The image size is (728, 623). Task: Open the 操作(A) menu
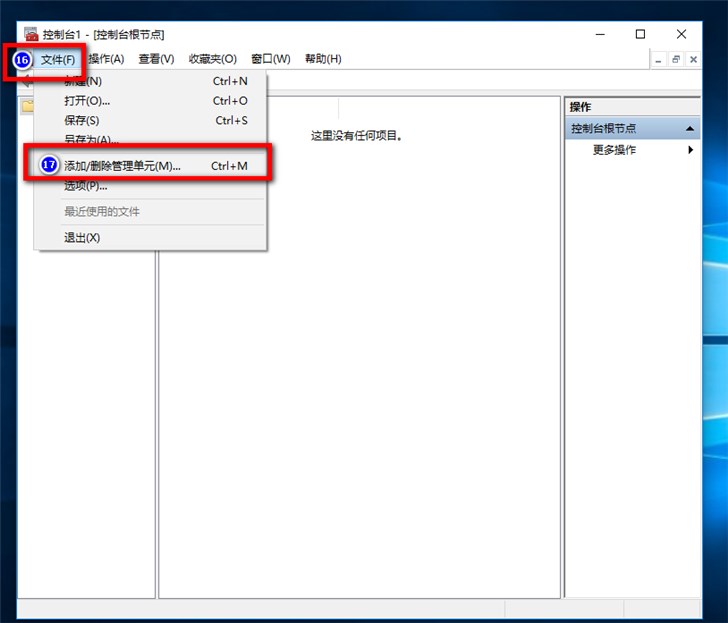(x=106, y=59)
